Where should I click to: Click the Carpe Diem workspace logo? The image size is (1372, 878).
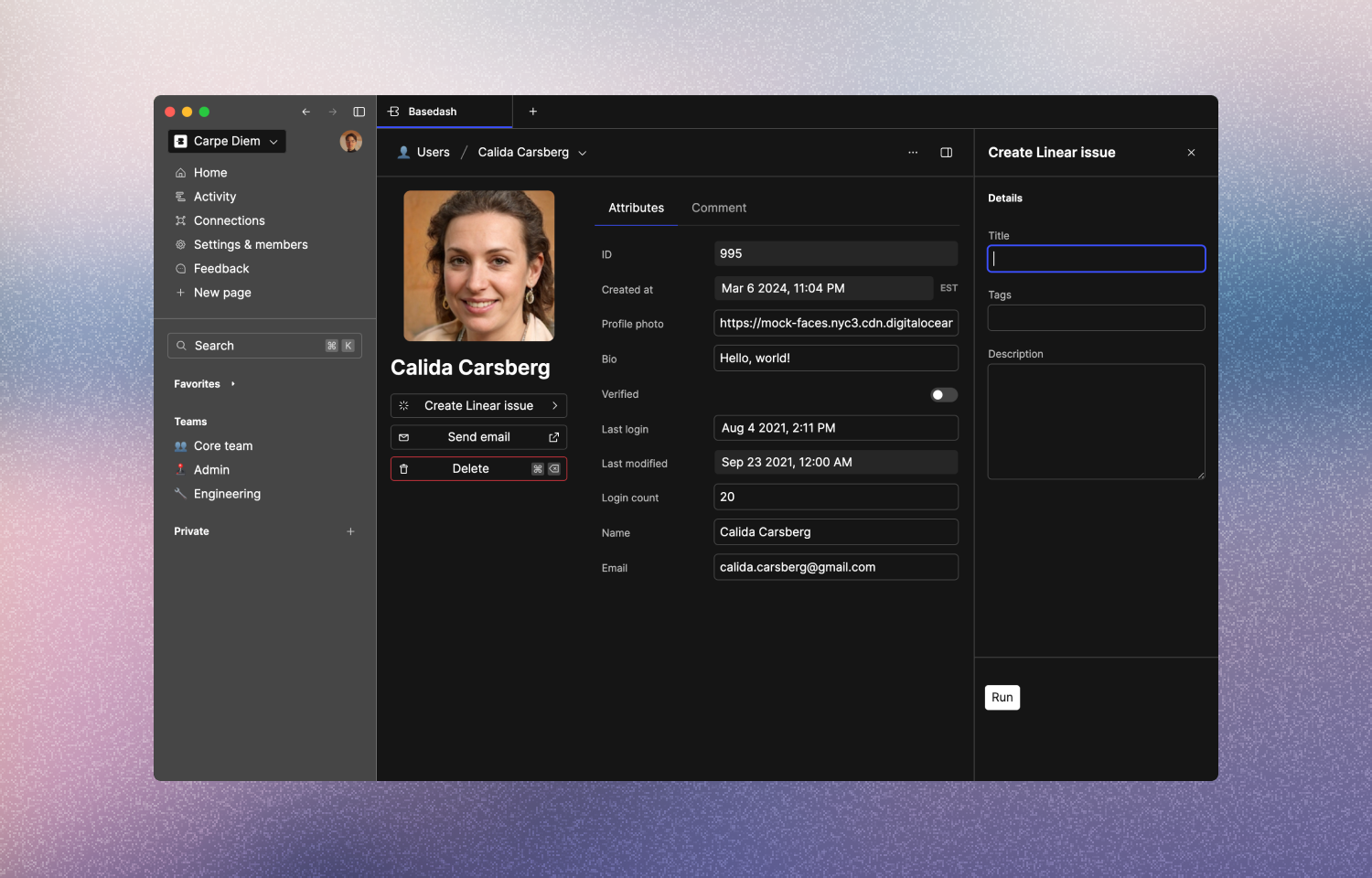coord(181,141)
